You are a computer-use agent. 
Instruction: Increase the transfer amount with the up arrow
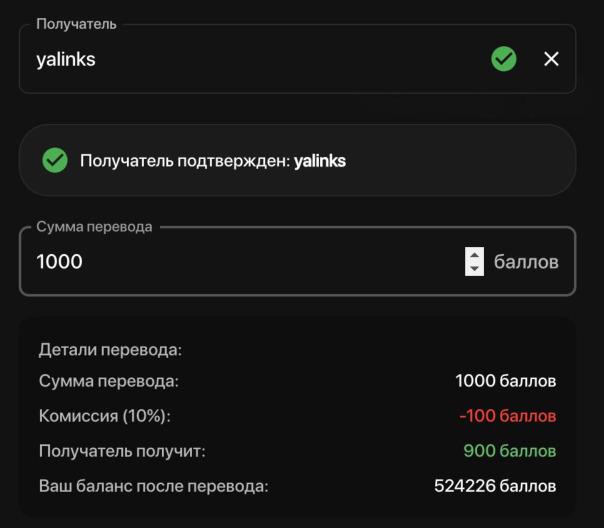pos(474,255)
